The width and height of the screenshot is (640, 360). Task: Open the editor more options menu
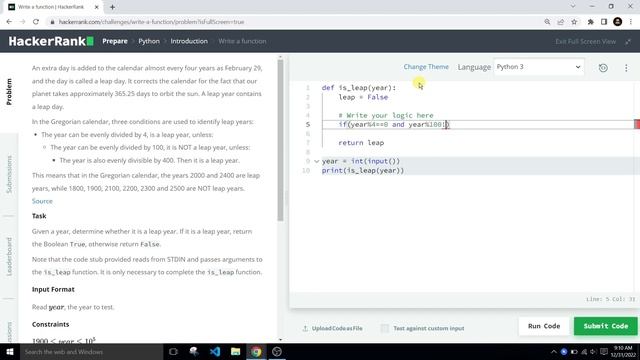pyautogui.click(x=626, y=68)
